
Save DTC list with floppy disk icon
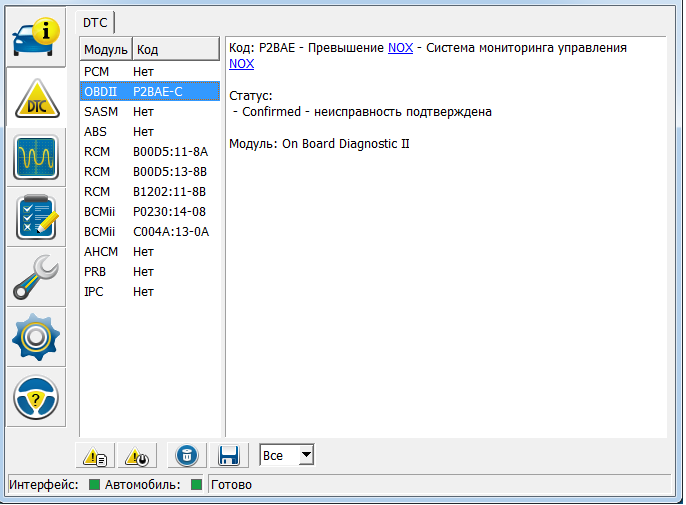coord(229,456)
